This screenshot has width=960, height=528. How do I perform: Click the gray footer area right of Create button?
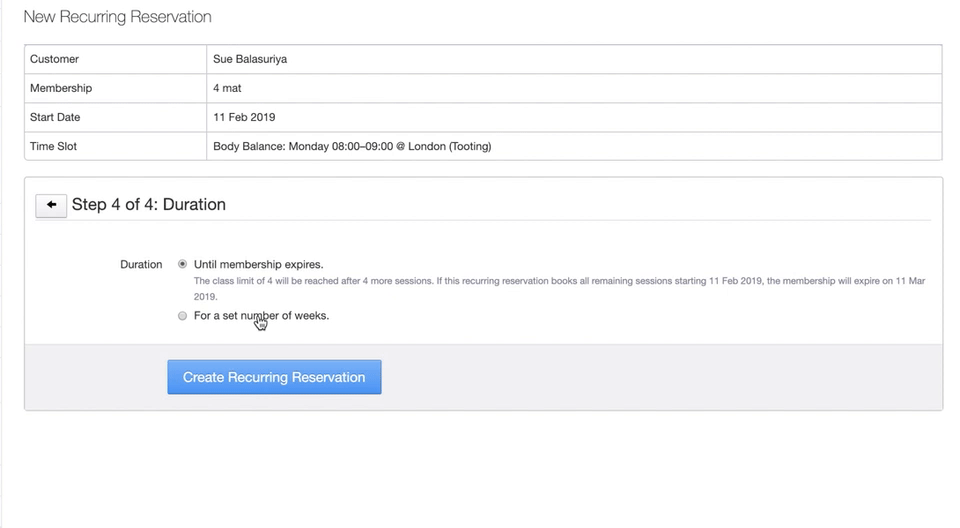[x=660, y=377]
